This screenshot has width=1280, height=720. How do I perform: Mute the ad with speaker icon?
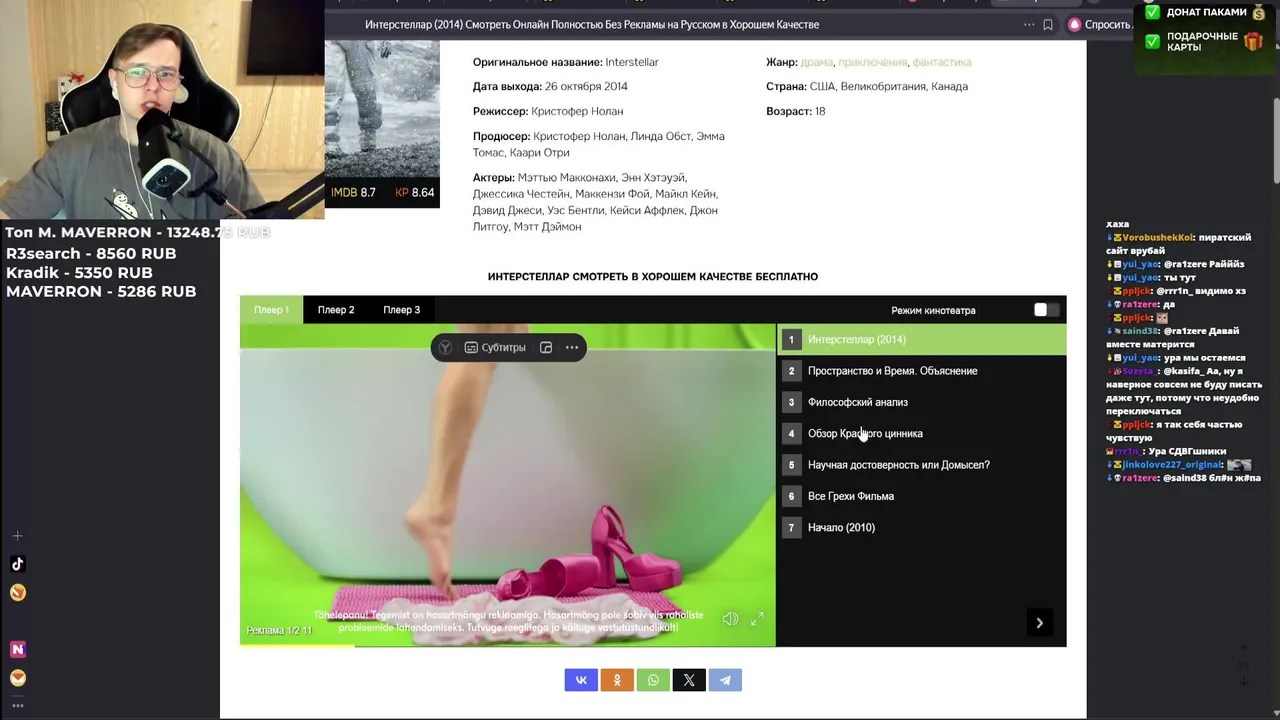tap(730, 619)
